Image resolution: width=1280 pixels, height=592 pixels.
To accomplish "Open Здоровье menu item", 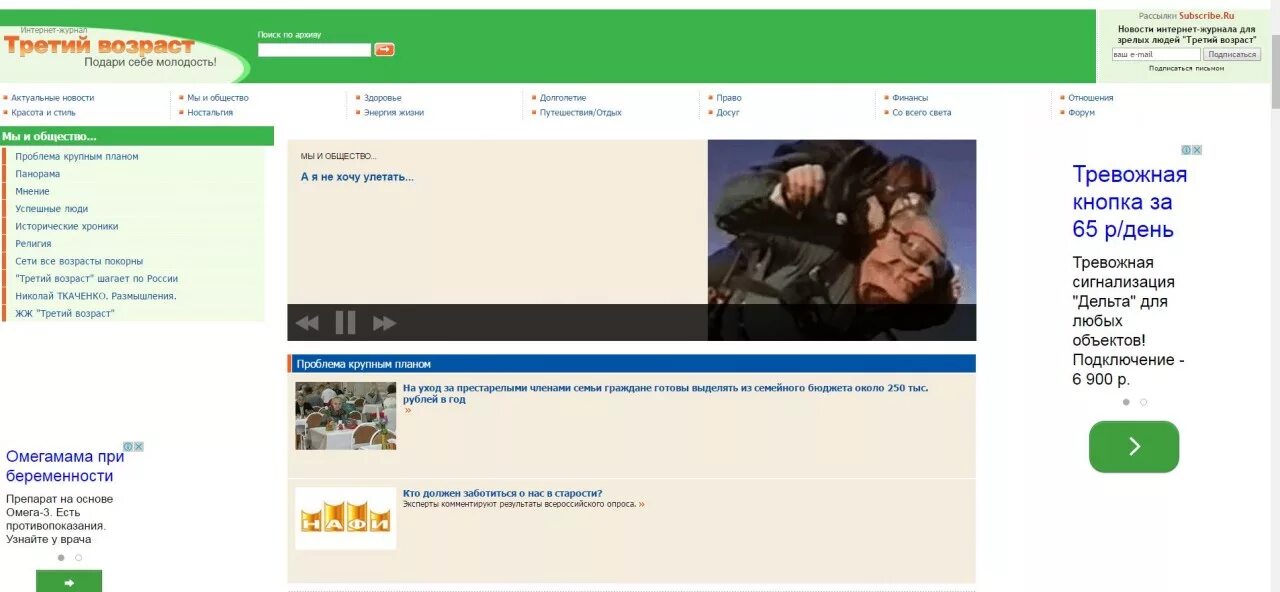I will (383, 98).
